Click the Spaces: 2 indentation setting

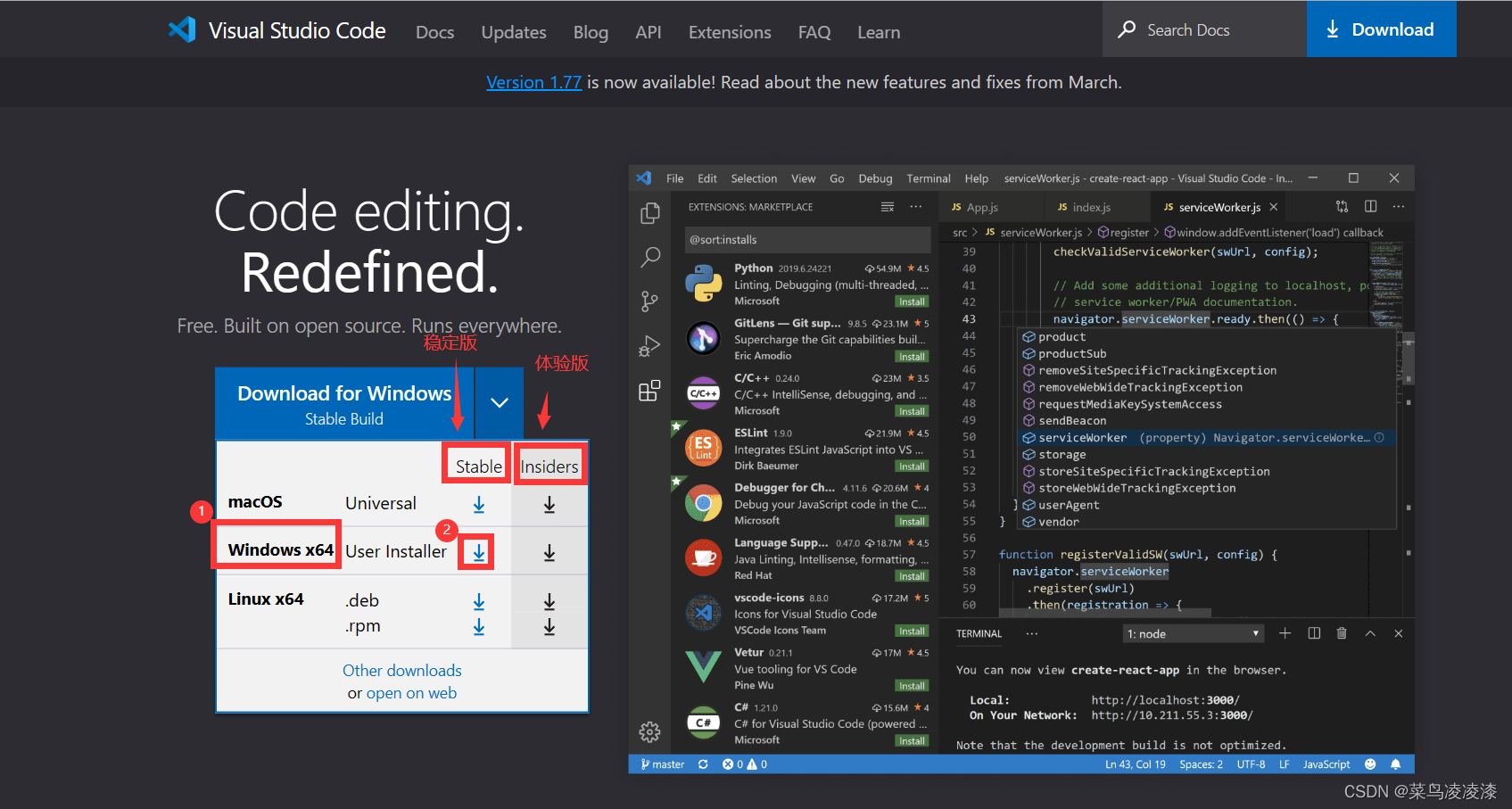click(x=1201, y=764)
